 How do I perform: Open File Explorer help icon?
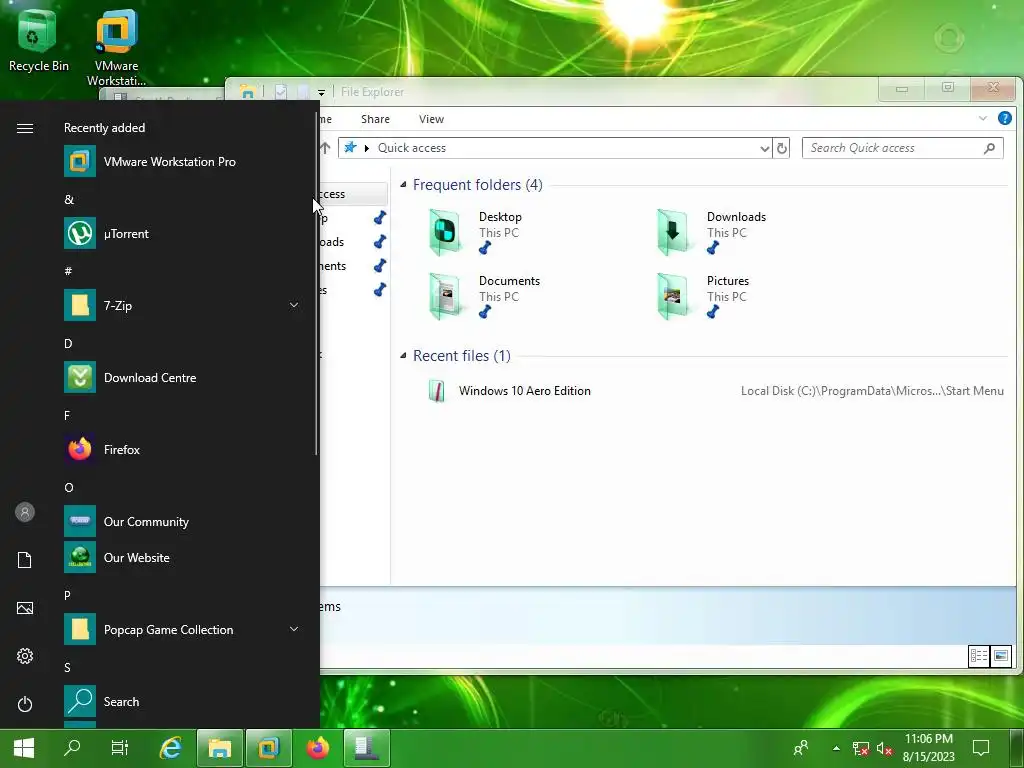(x=1004, y=118)
